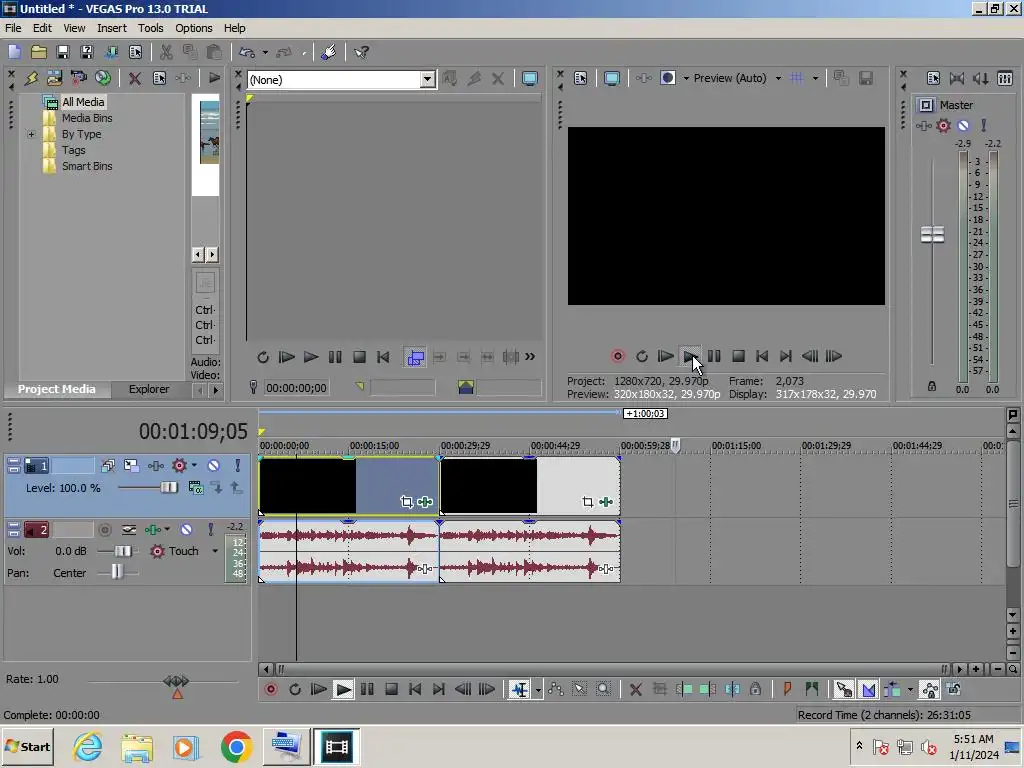Stop playback in video preview panel
Screen dimensions: 1024x768
click(x=739, y=356)
